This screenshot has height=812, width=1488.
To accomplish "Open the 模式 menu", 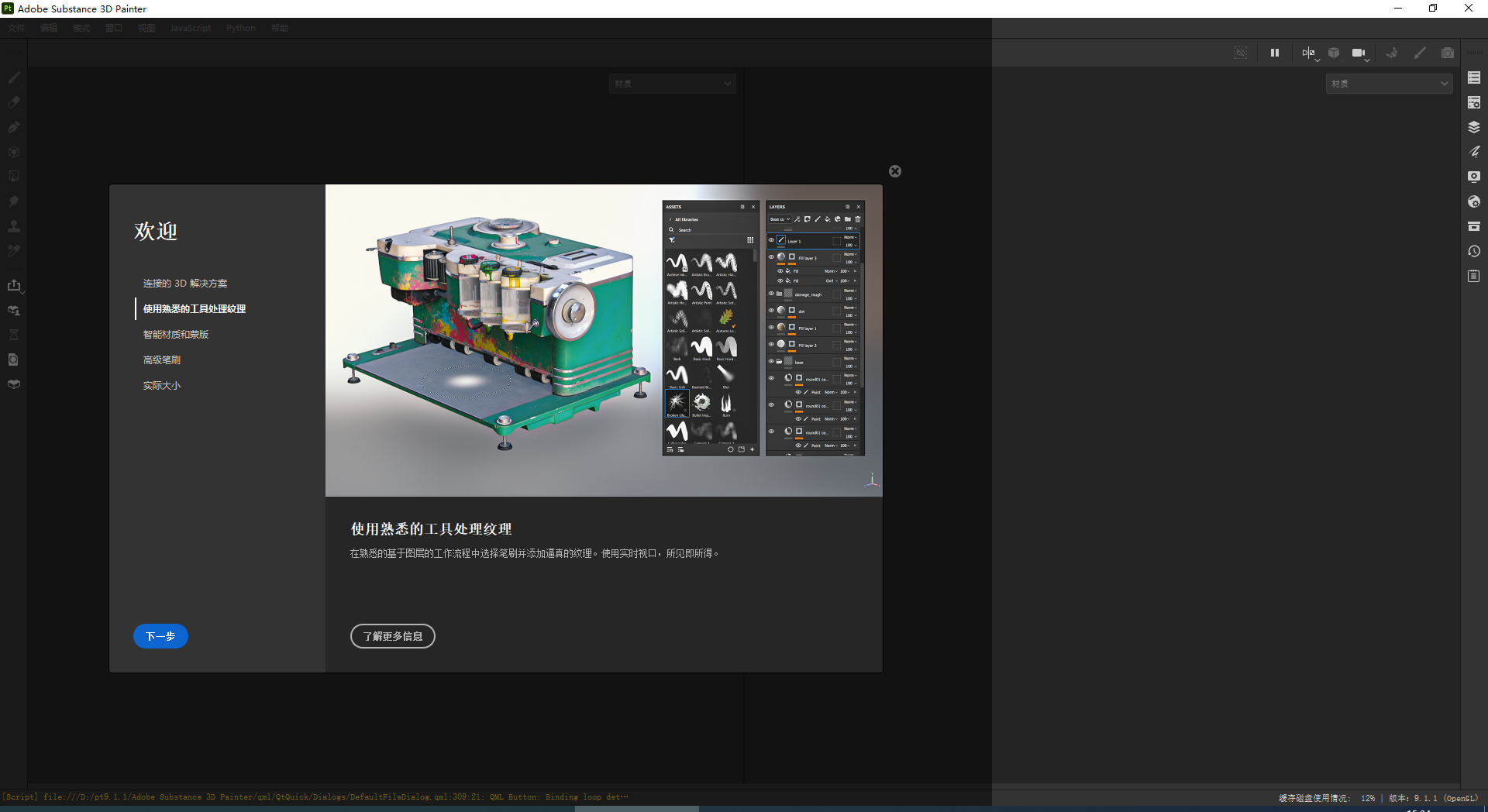I will point(81,28).
